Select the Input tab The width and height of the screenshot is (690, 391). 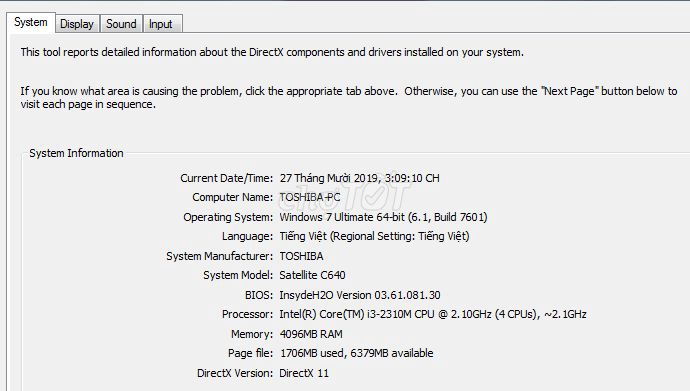tap(161, 24)
